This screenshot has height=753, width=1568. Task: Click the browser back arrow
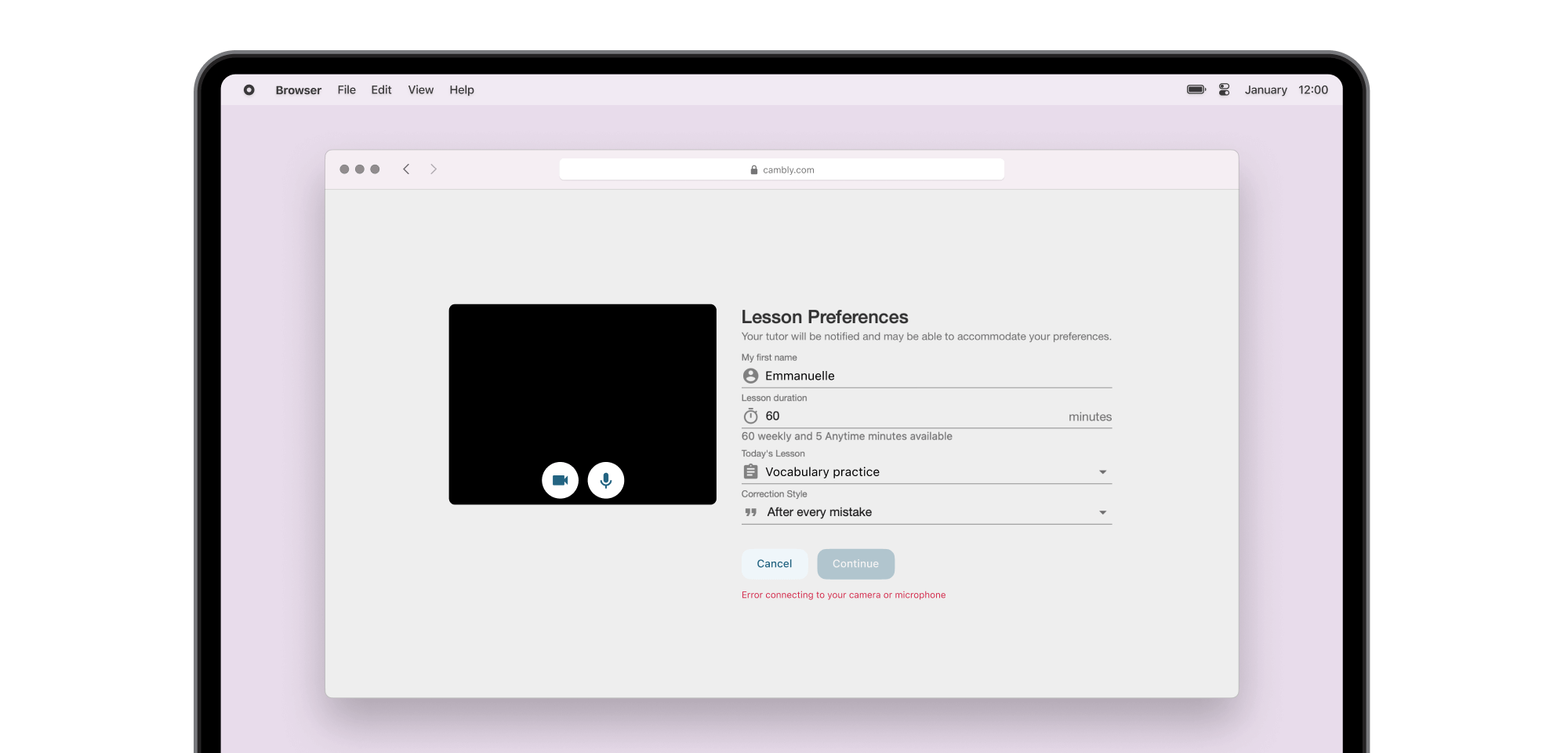(406, 169)
